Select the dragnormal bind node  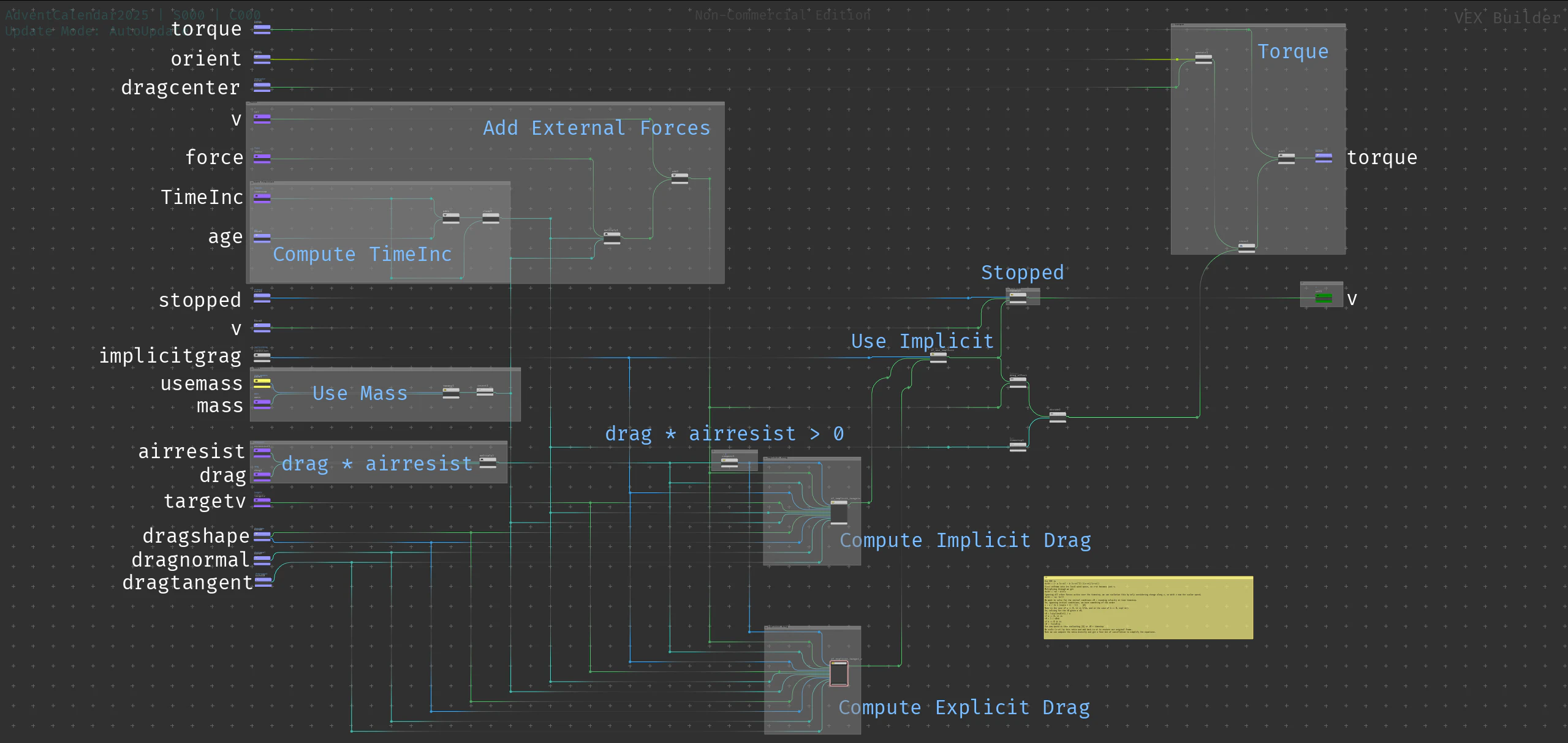tap(262, 559)
